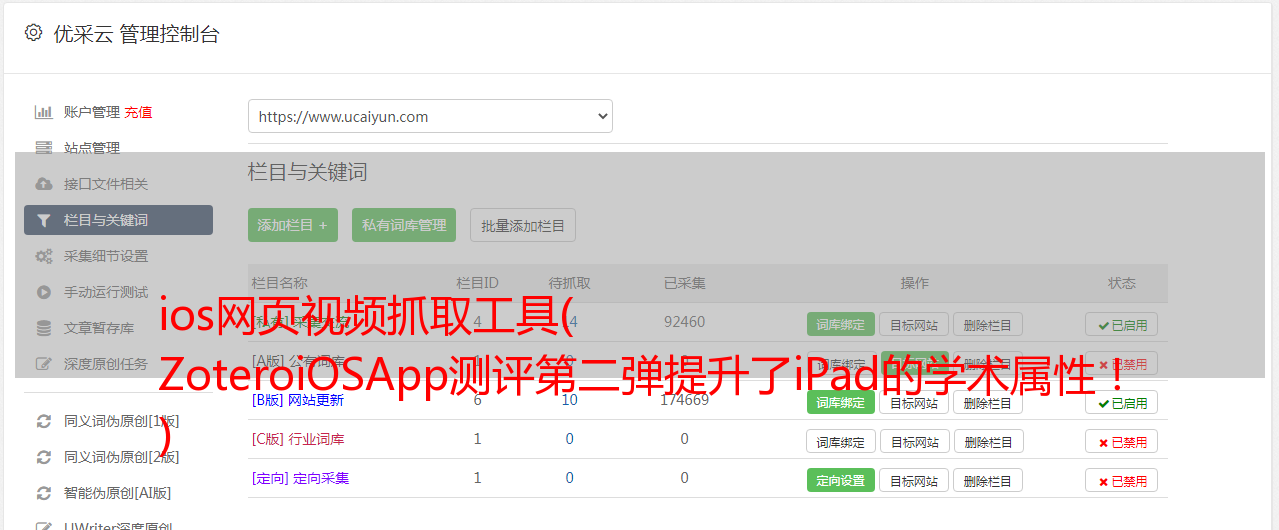Click 目标网站 in the 定向采集 row
Viewport: 1279px width, 530px height.
coord(914,480)
